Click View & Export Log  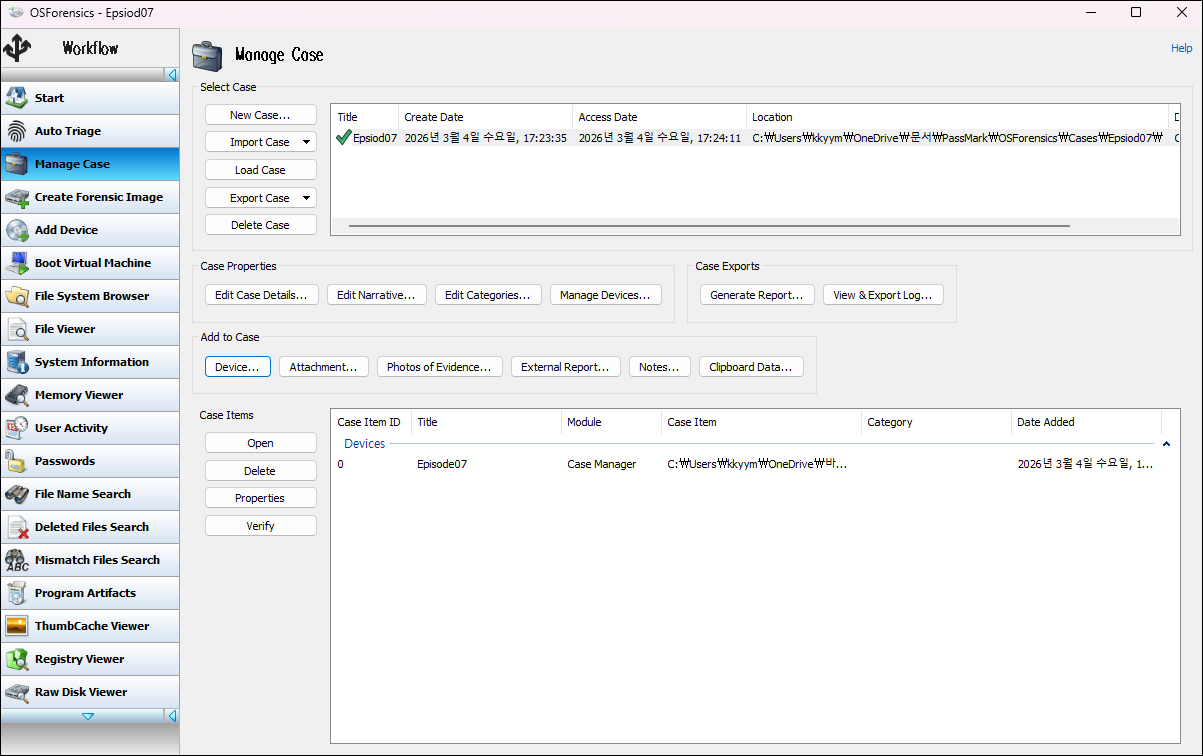point(883,295)
